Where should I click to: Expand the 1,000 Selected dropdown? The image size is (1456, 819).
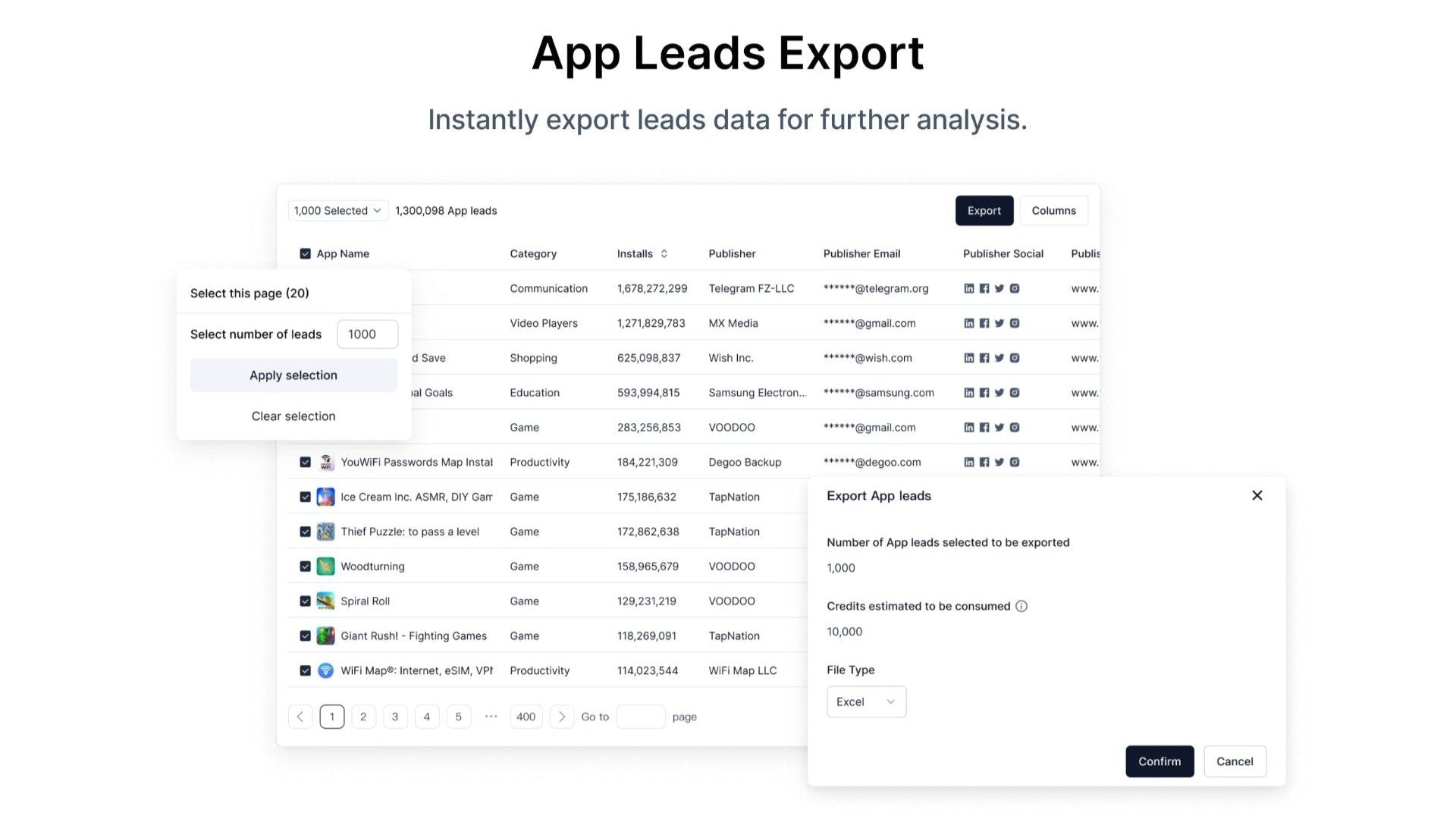[337, 210]
